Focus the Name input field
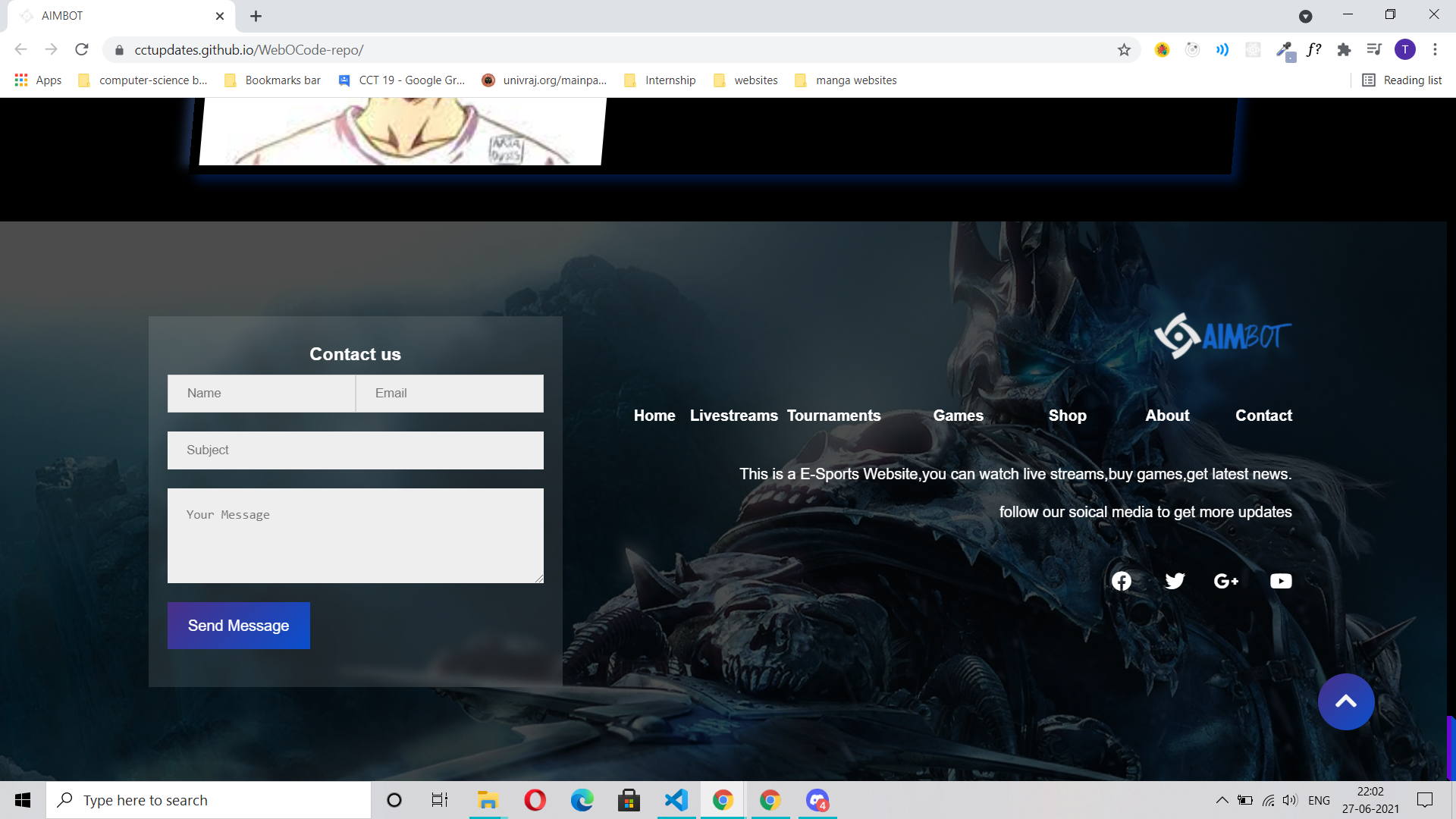The height and width of the screenshot is (819, 1456). 262,394
